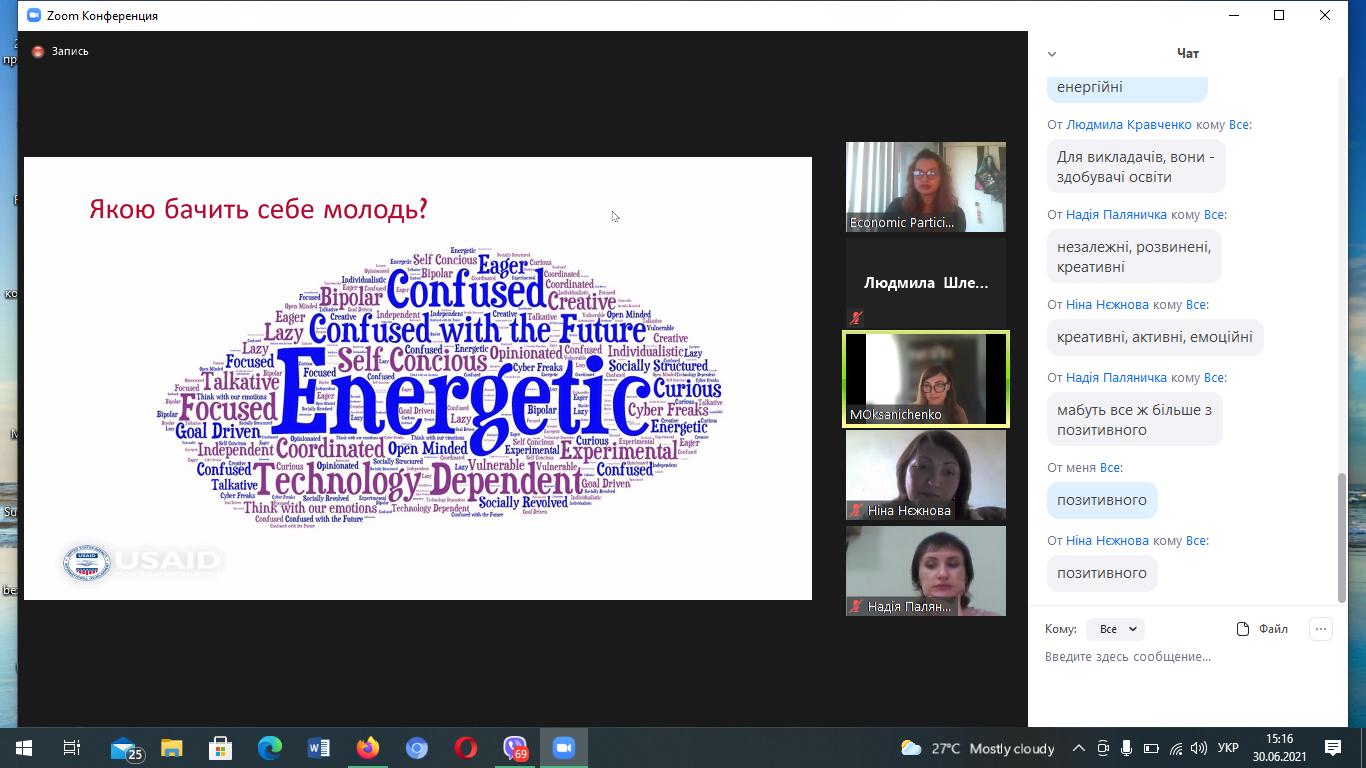Select Надія Палян... video thumbnail
The image size is (1366, 768).
(926, 571)
